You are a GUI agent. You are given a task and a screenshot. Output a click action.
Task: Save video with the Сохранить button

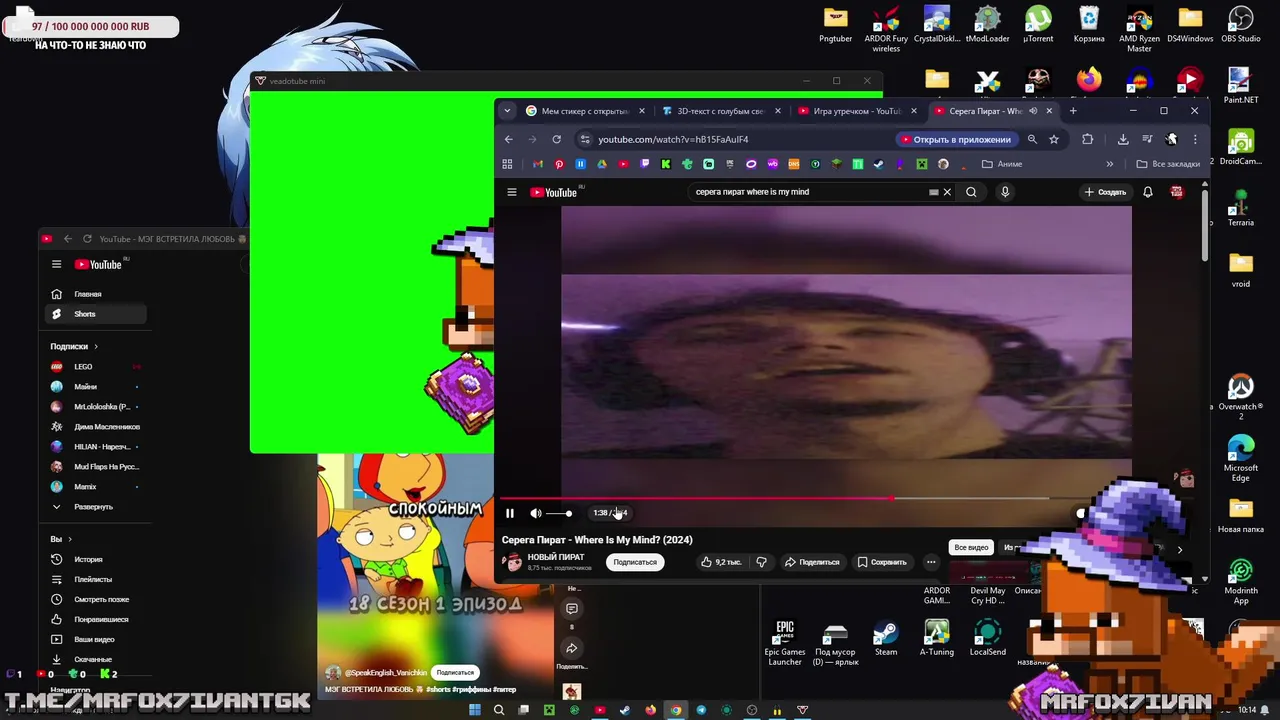click(882, 562)
